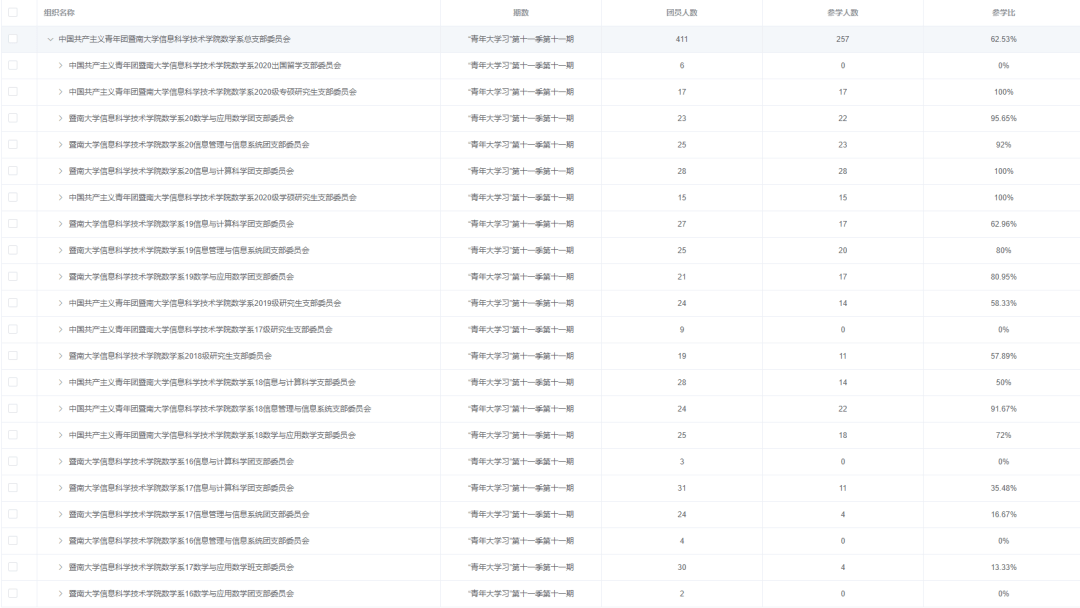The height and width of the screenshot is (608, 1080).
Task: Click the 团员人数 column header
Action: click(x=682, y=13)
